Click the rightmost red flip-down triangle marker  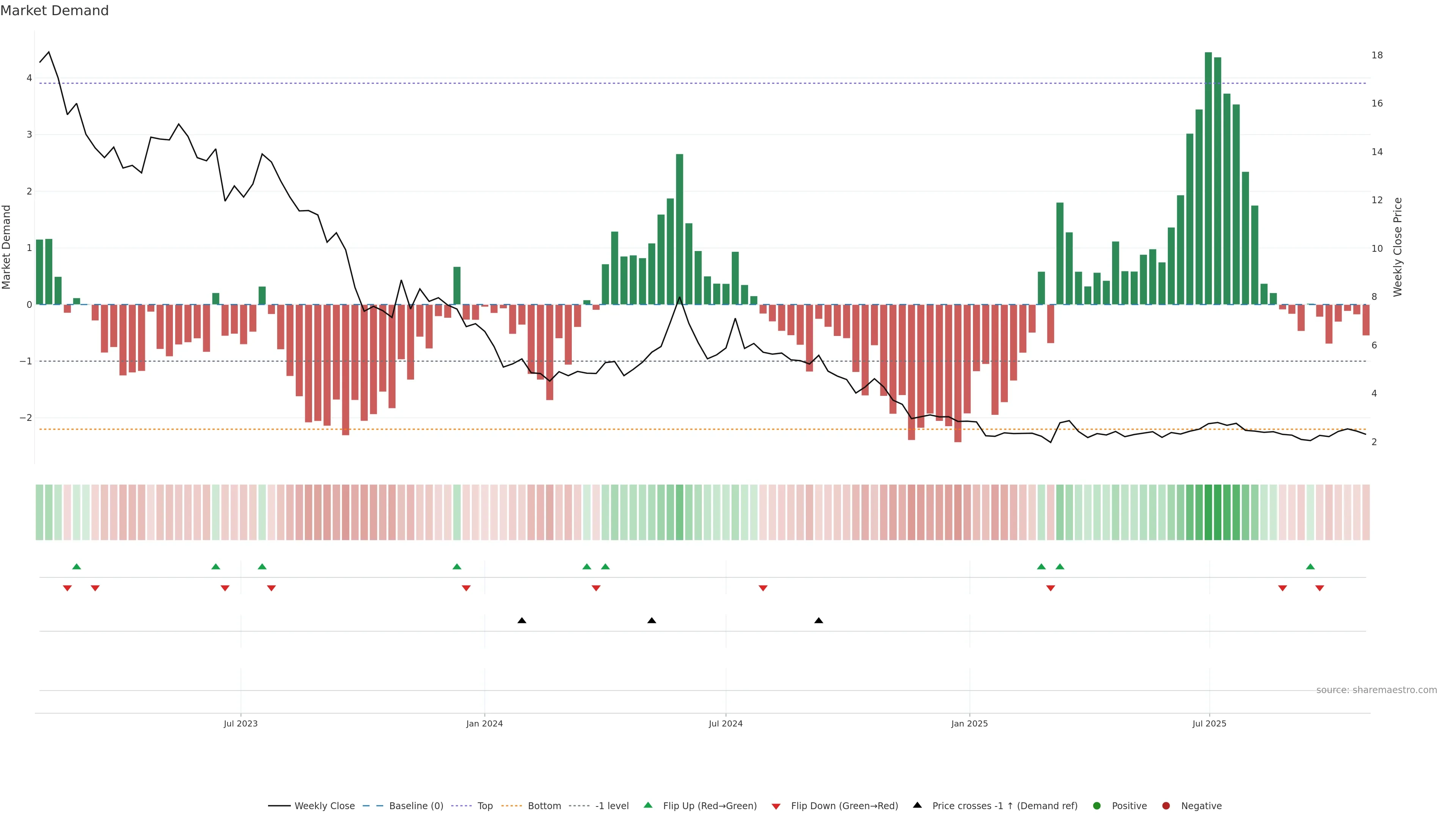(x=1319, y=588)
